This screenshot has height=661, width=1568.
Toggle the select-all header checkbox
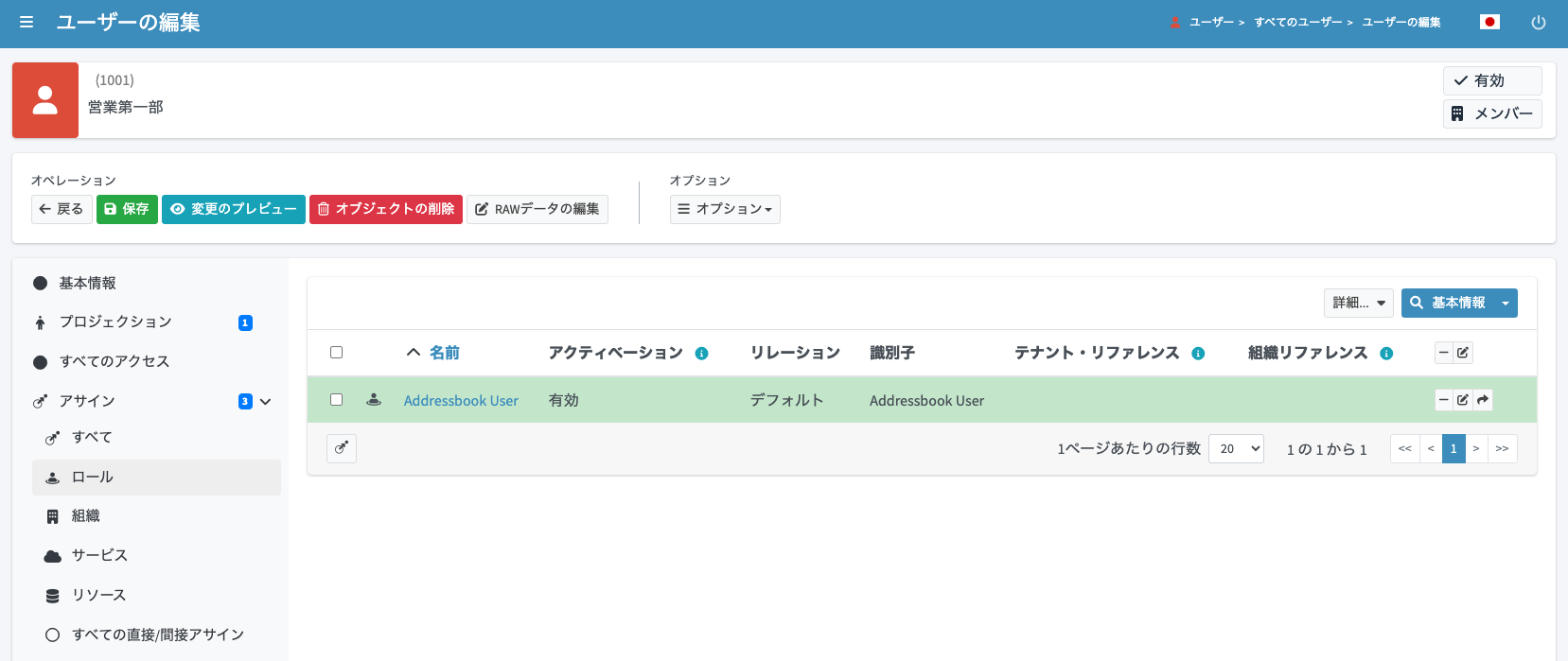(x=336, y=353)
